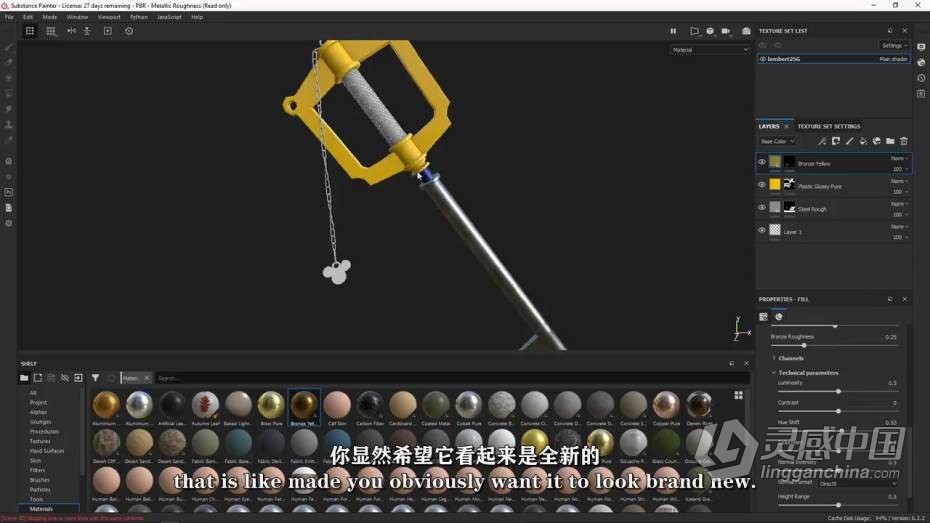Toggle visibility of the lambert2SG texture set

point(763,59)
